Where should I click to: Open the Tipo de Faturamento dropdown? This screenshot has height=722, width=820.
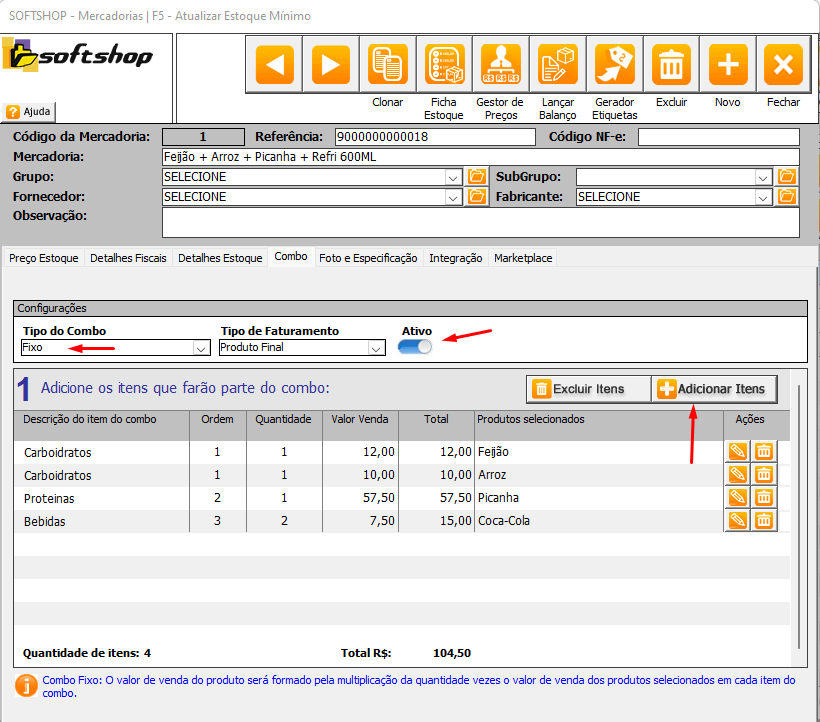(x=376, y=348)
